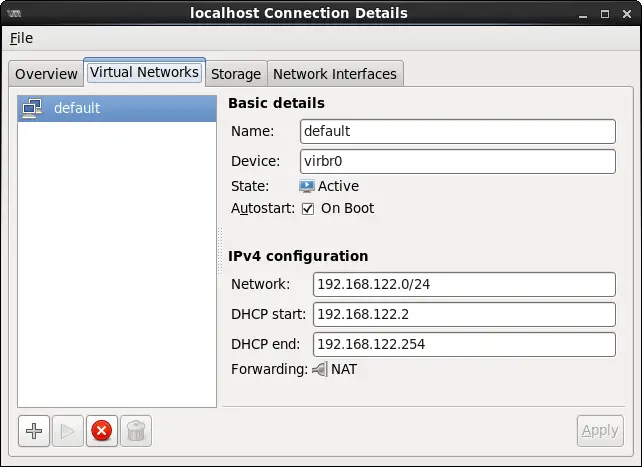Click the Apply button
Screen dimensions: 642x467
[599, 431]
